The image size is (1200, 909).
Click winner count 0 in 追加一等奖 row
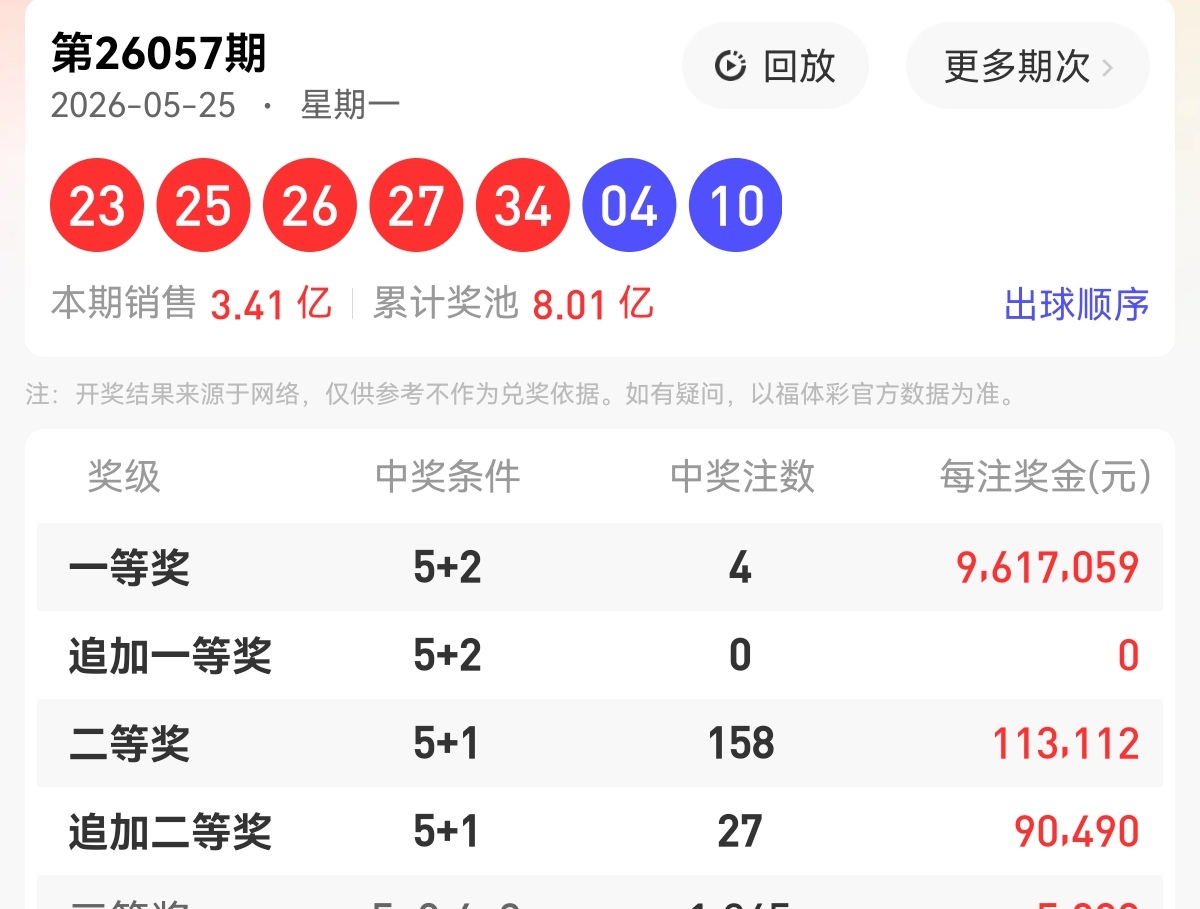coord(740,657)
